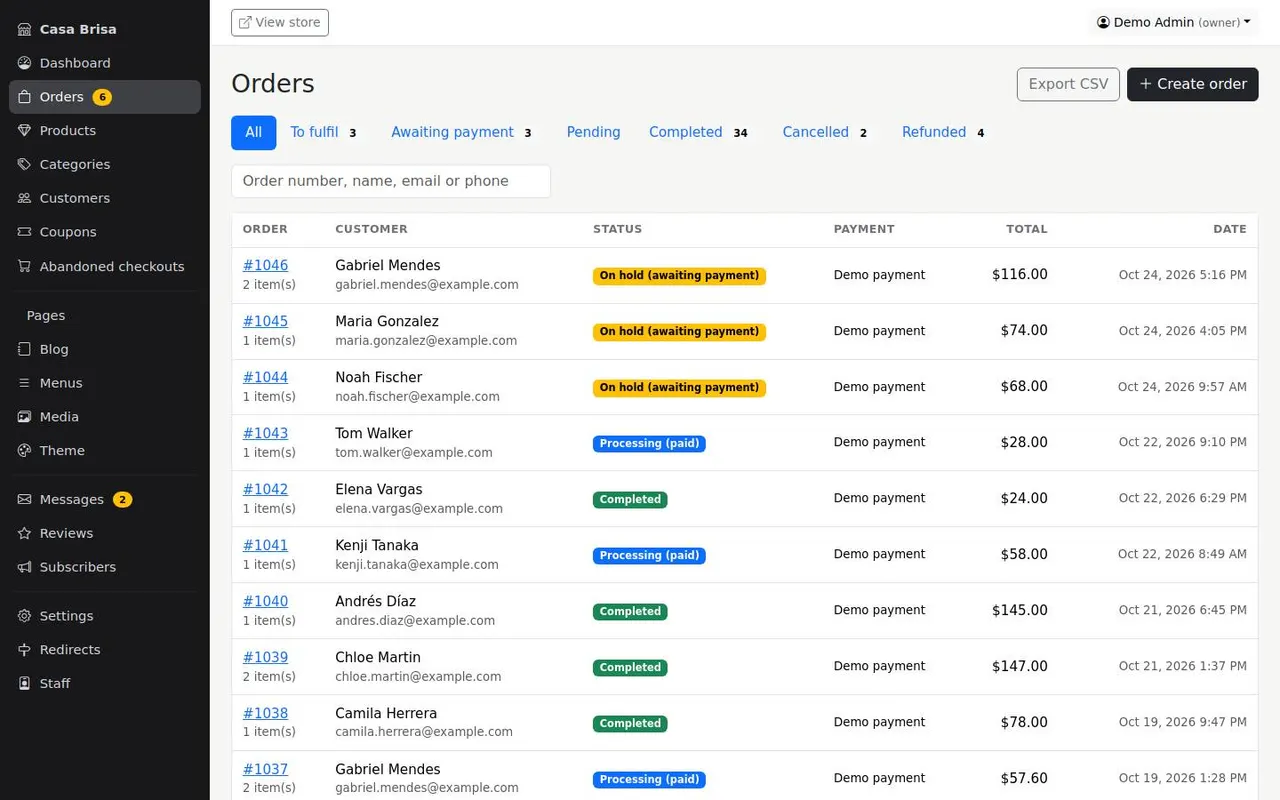Open the Categories tag icon
Screen dimensions: 1280x800
pos(24,165)
